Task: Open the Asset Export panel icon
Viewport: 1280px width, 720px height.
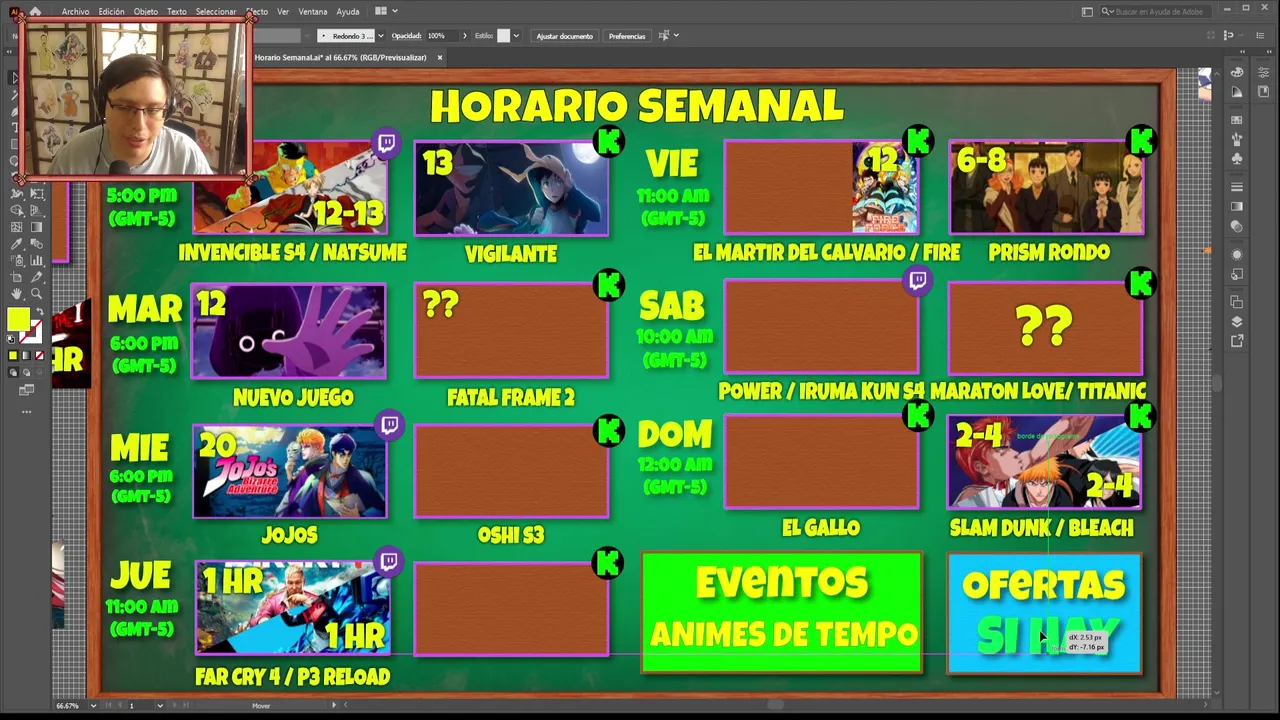Action: click(x=1237, y=340)
